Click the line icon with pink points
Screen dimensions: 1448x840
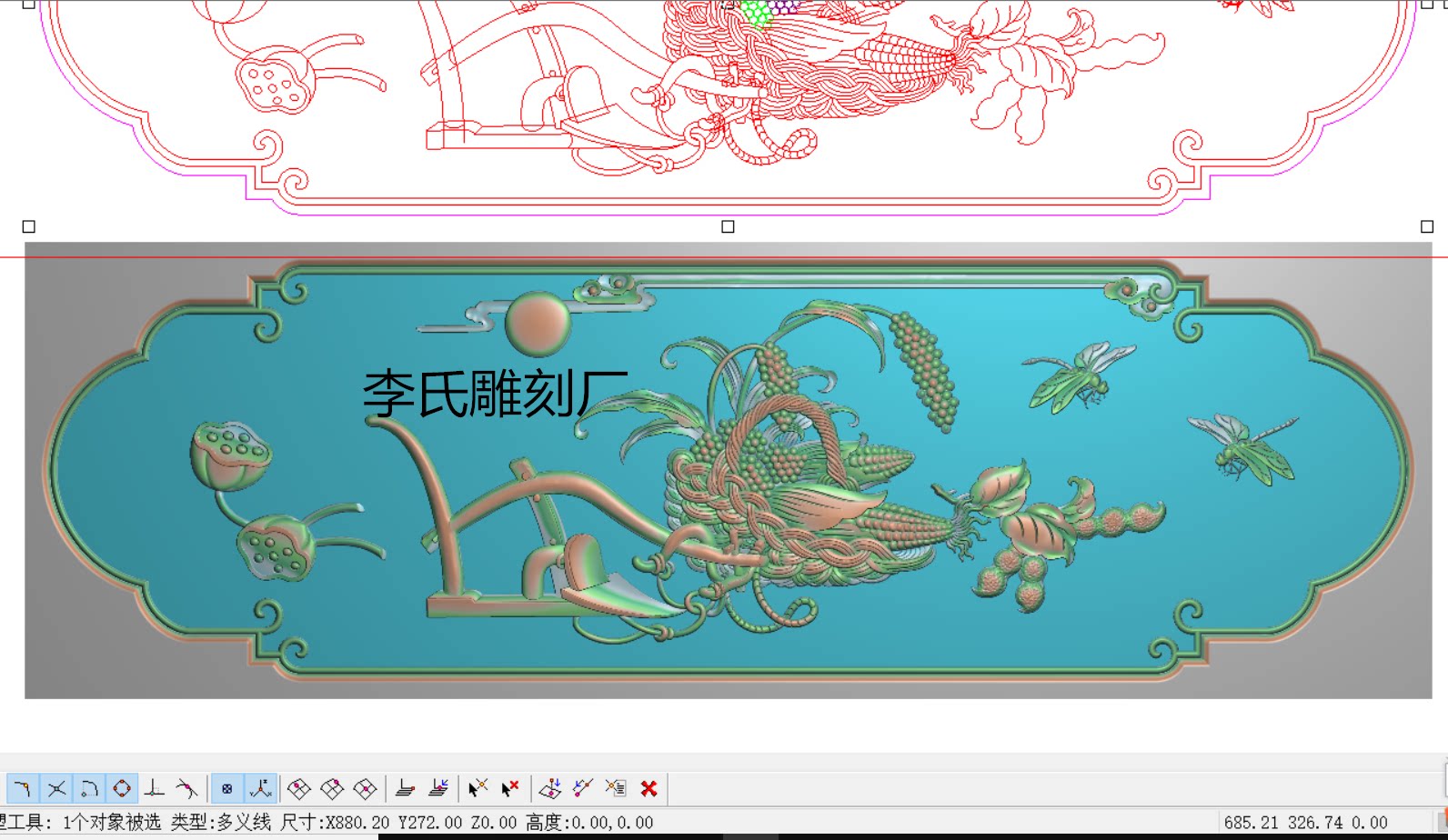(x=583, y=788)
